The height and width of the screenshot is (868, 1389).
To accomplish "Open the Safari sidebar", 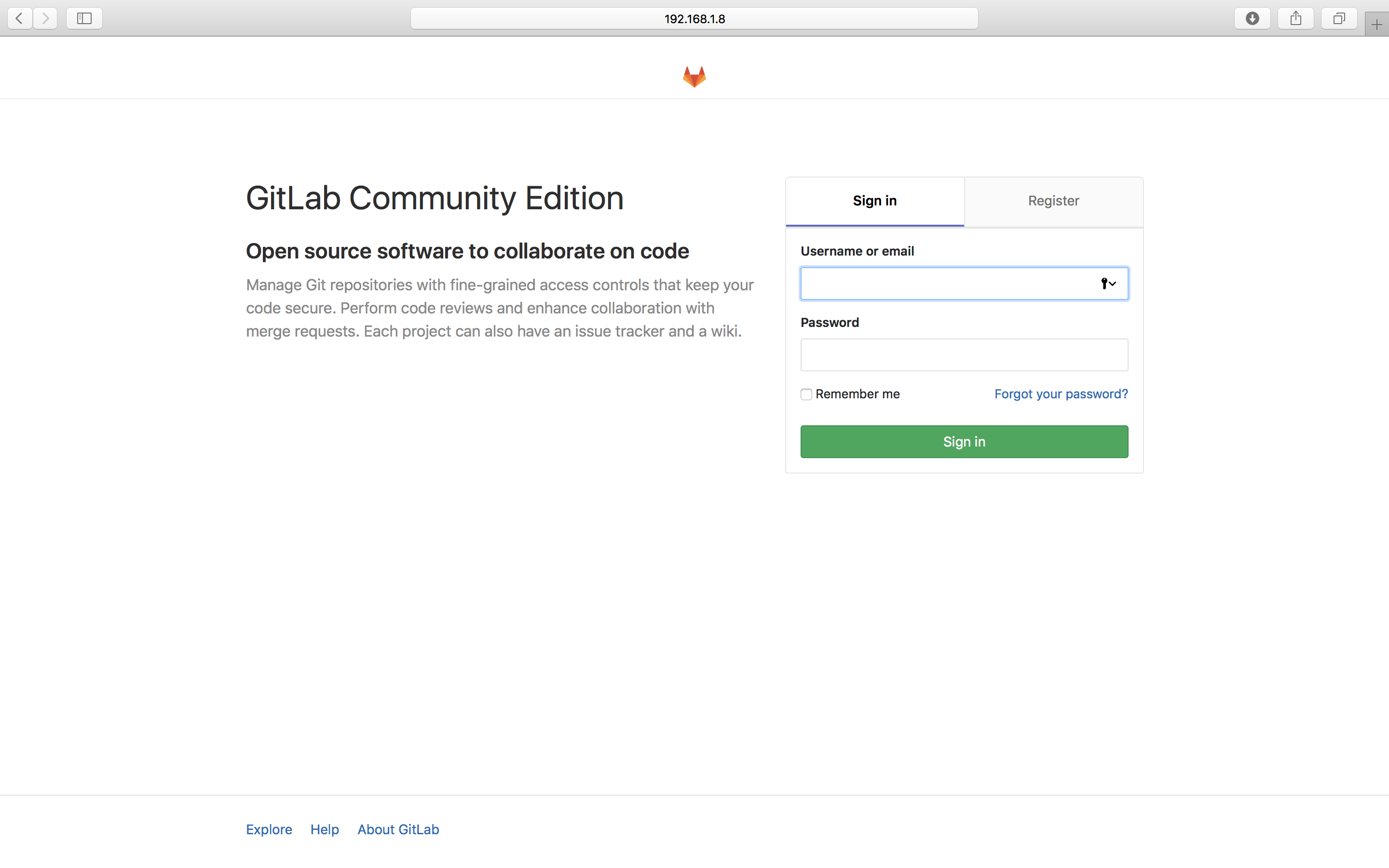I will pyautogui.click(x=84, y=18).
